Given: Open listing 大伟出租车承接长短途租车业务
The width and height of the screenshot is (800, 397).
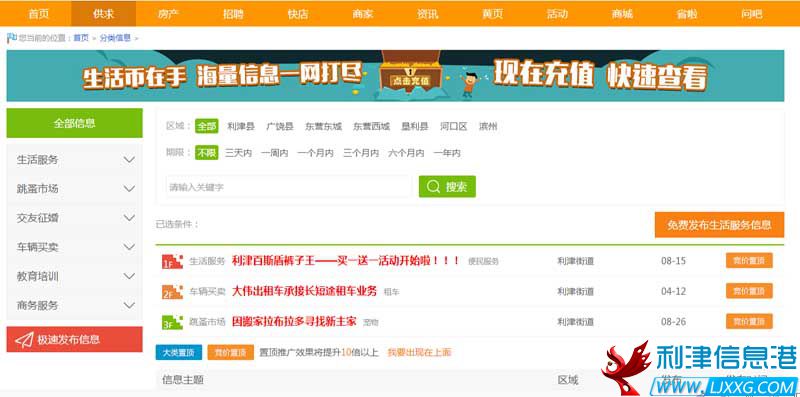Looking at the screenshot, I should click(304, 291).
